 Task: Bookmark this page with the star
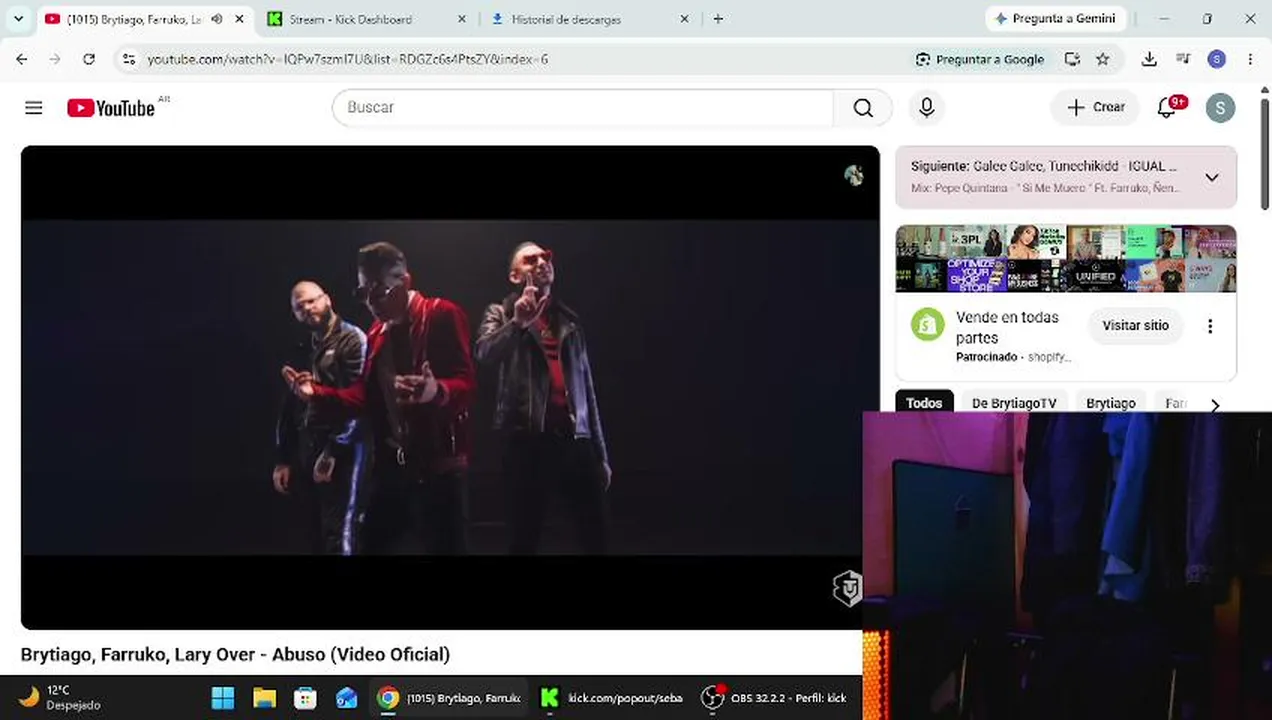(x=1103, y=59)
